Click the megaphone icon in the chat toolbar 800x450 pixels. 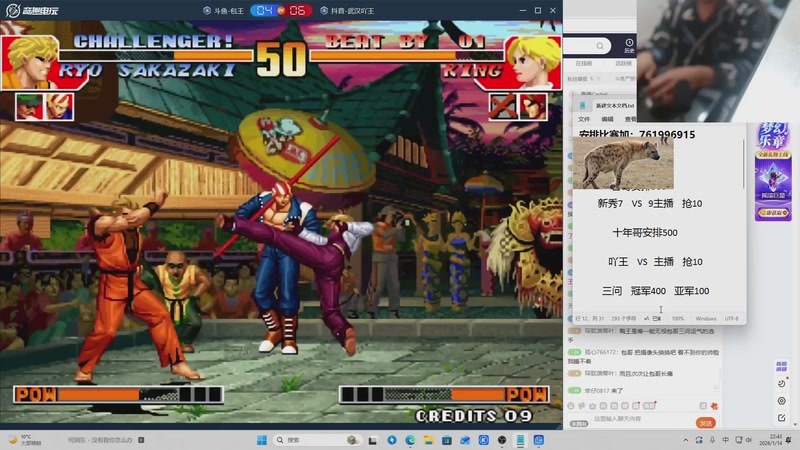[x=581, y=406]
